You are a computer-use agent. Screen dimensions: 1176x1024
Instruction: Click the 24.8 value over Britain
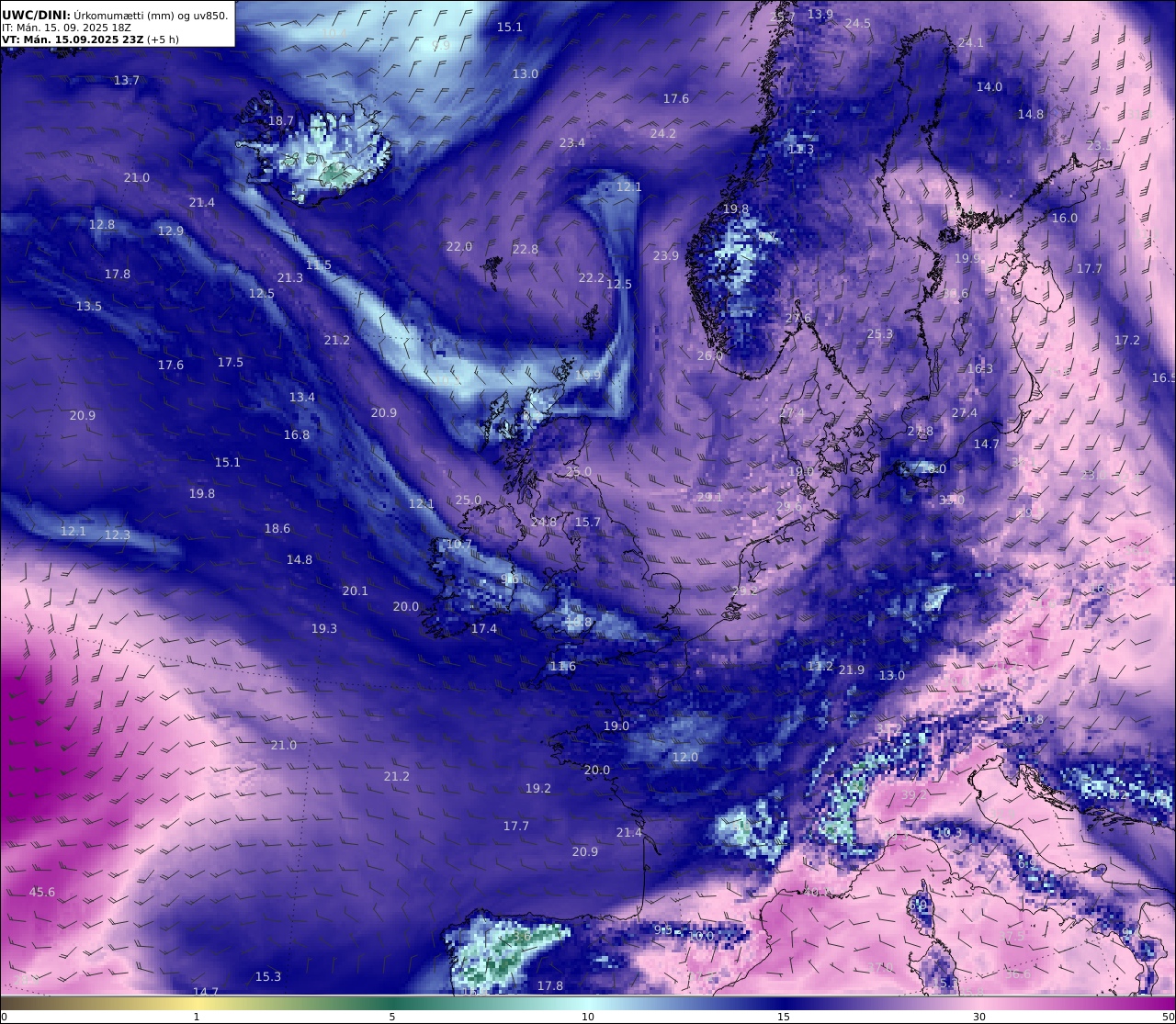[544, 522]
